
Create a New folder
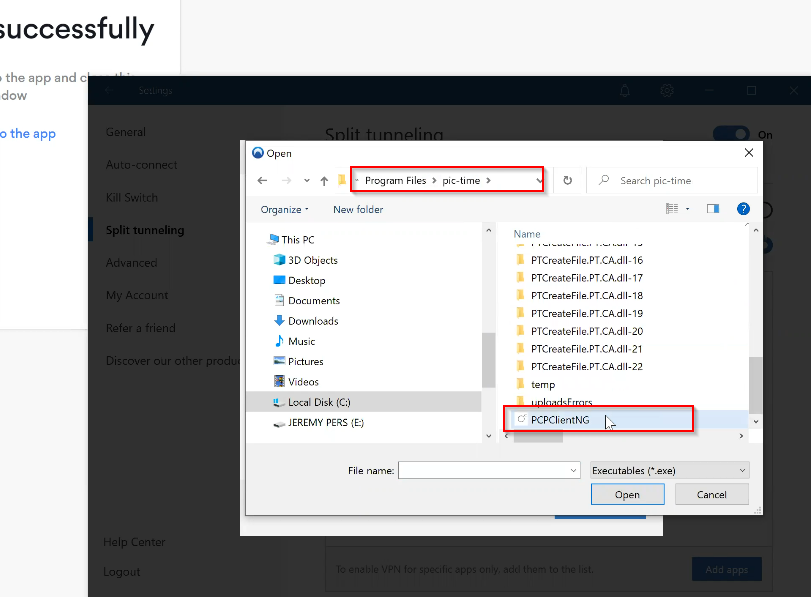358,210
